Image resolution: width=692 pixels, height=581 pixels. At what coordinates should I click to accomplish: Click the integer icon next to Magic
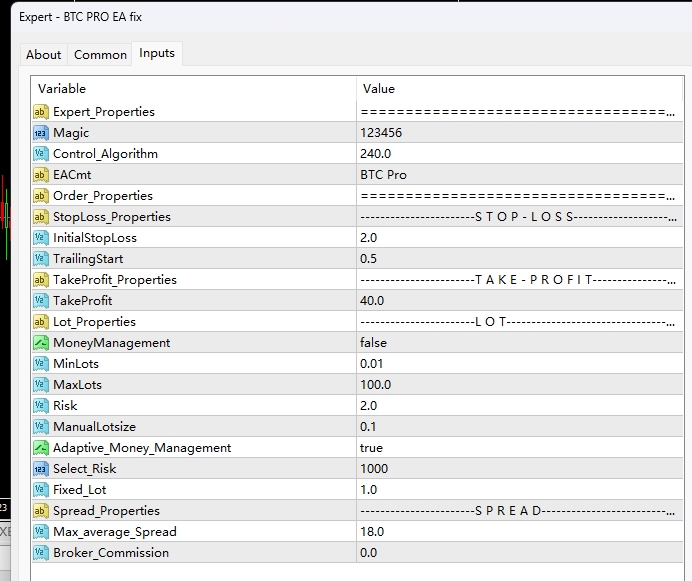point(41,133)
